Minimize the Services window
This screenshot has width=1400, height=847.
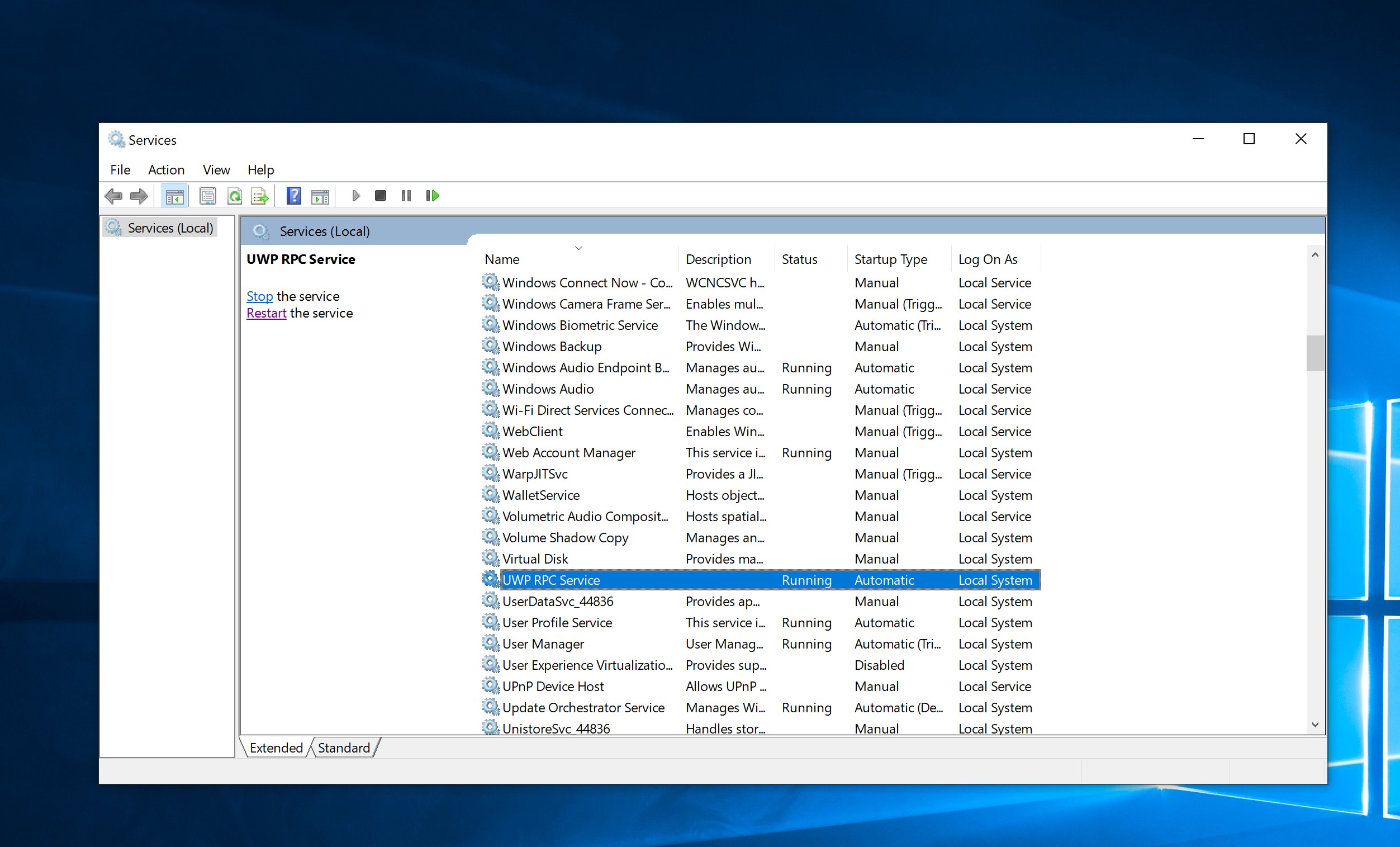tap(1198, 139)
